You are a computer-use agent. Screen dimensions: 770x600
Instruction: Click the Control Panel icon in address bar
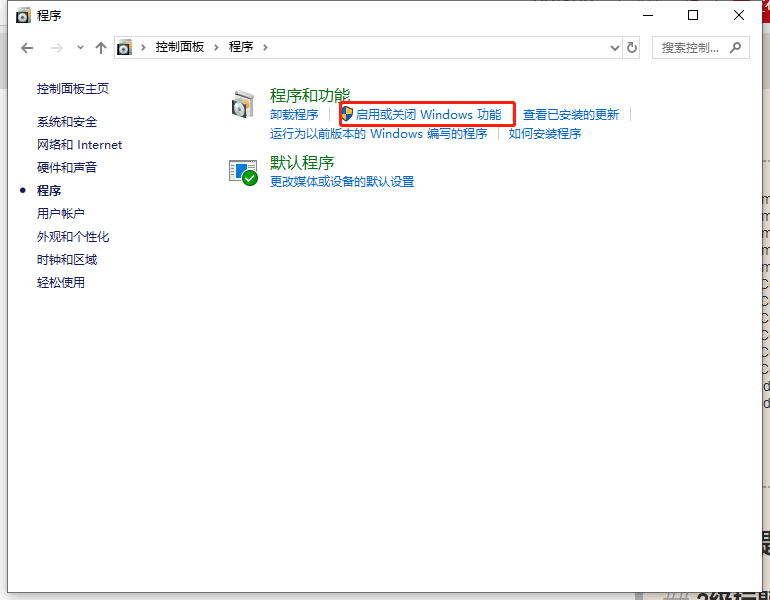[124, 48]
